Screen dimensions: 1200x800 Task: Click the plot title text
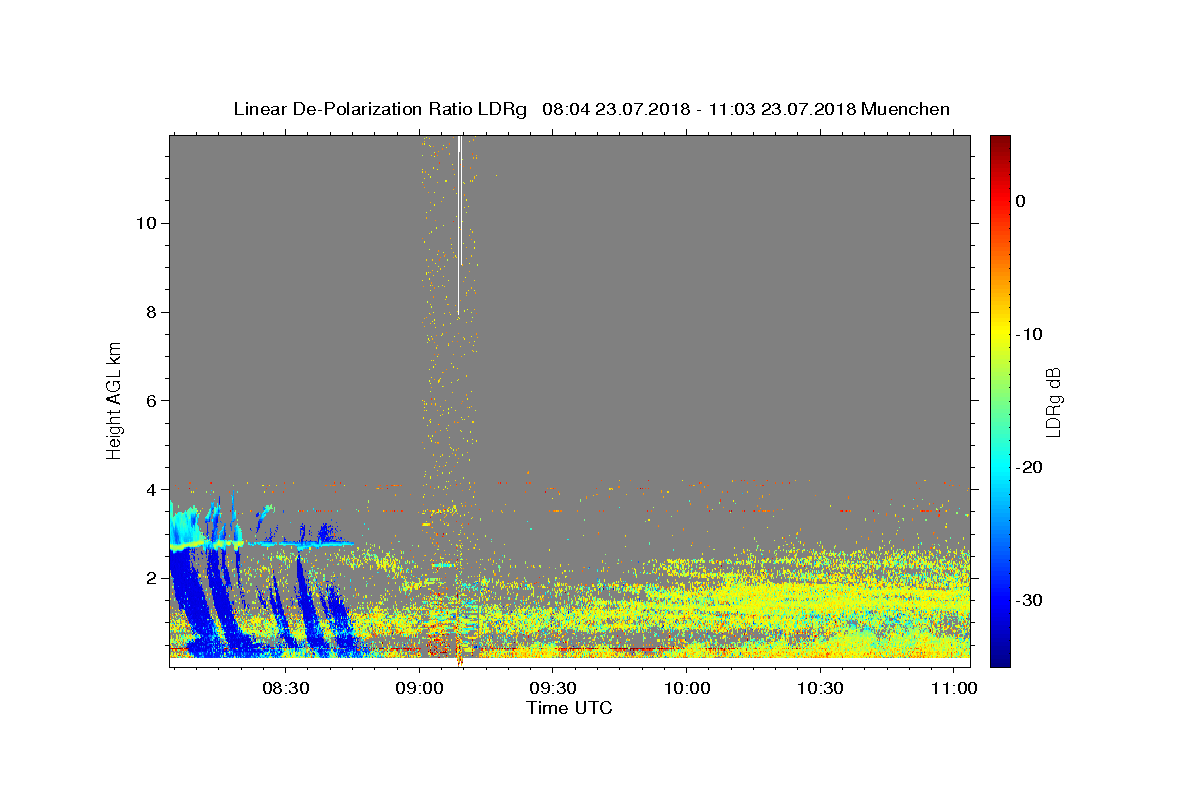(591, 109)
